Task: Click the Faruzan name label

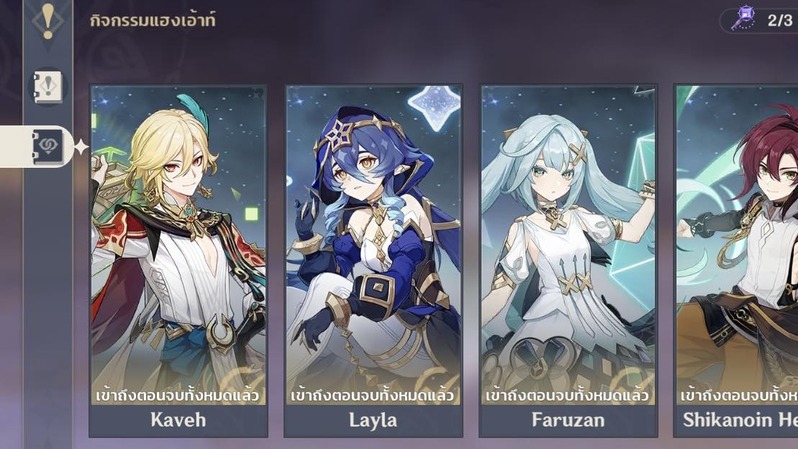Action: pyautogui.click(x=568, y=420)
